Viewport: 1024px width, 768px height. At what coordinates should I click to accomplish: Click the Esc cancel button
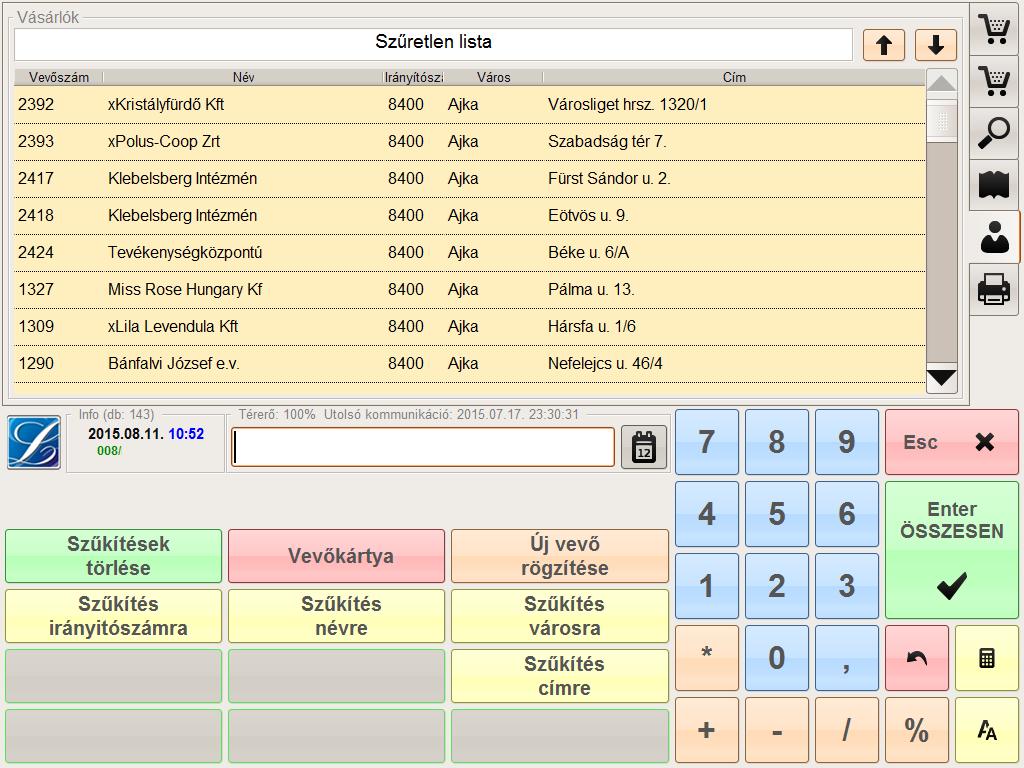(x=952, y=442)
